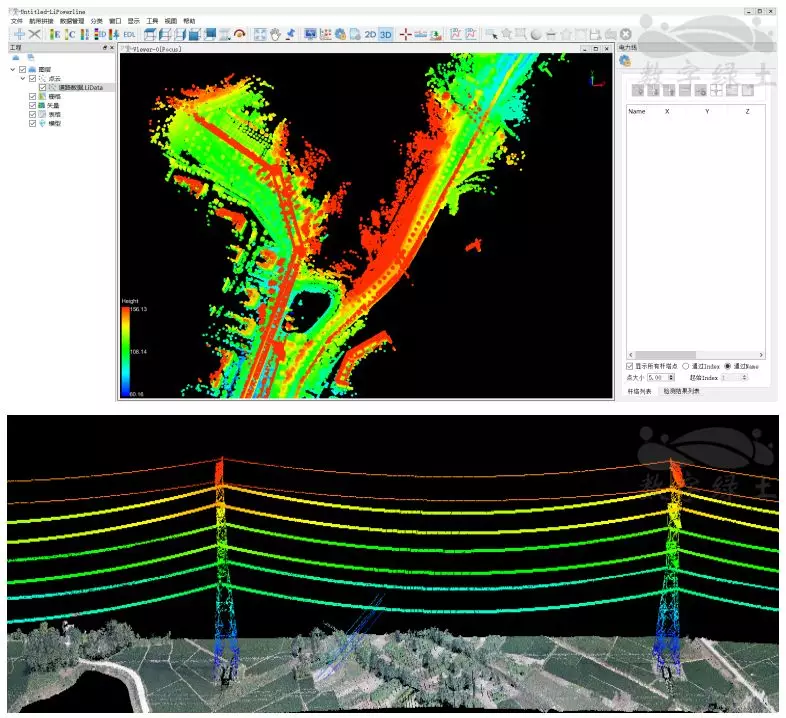Click the grey circled X cancel icon
The height and width of the screenshot is (718, 786).
coord(626,34)
